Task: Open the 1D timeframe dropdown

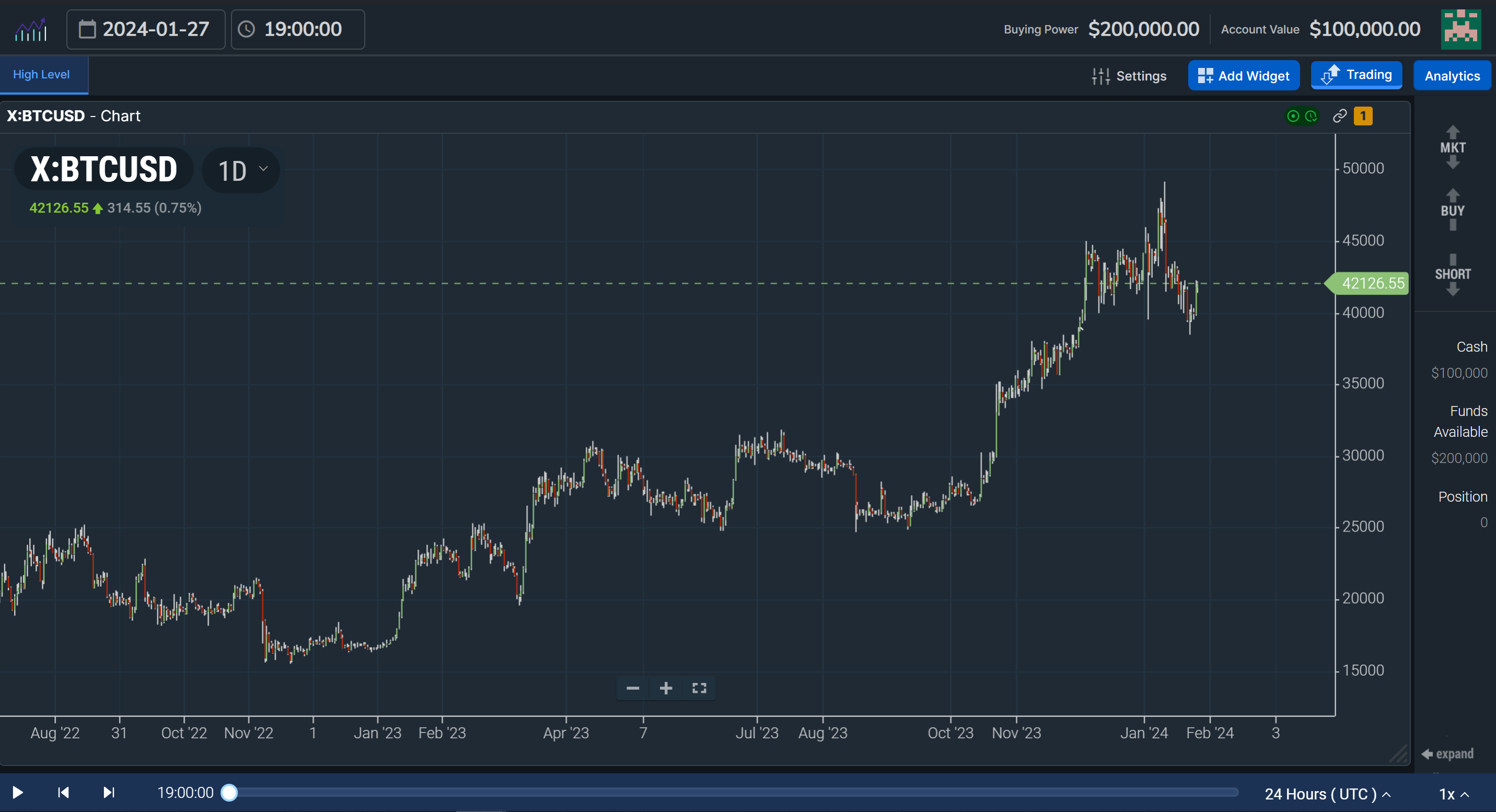Action: click(x=240, y=170)
